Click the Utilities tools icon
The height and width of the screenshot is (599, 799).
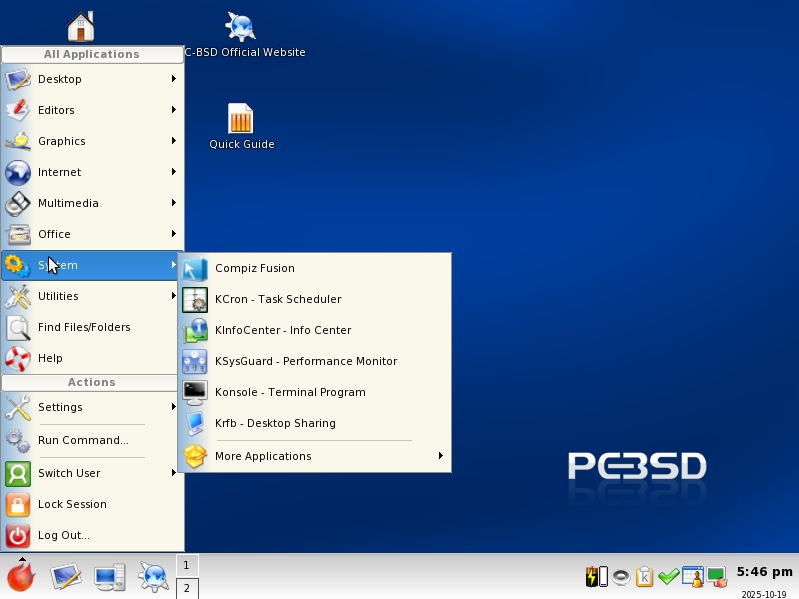tap(18, 296)
